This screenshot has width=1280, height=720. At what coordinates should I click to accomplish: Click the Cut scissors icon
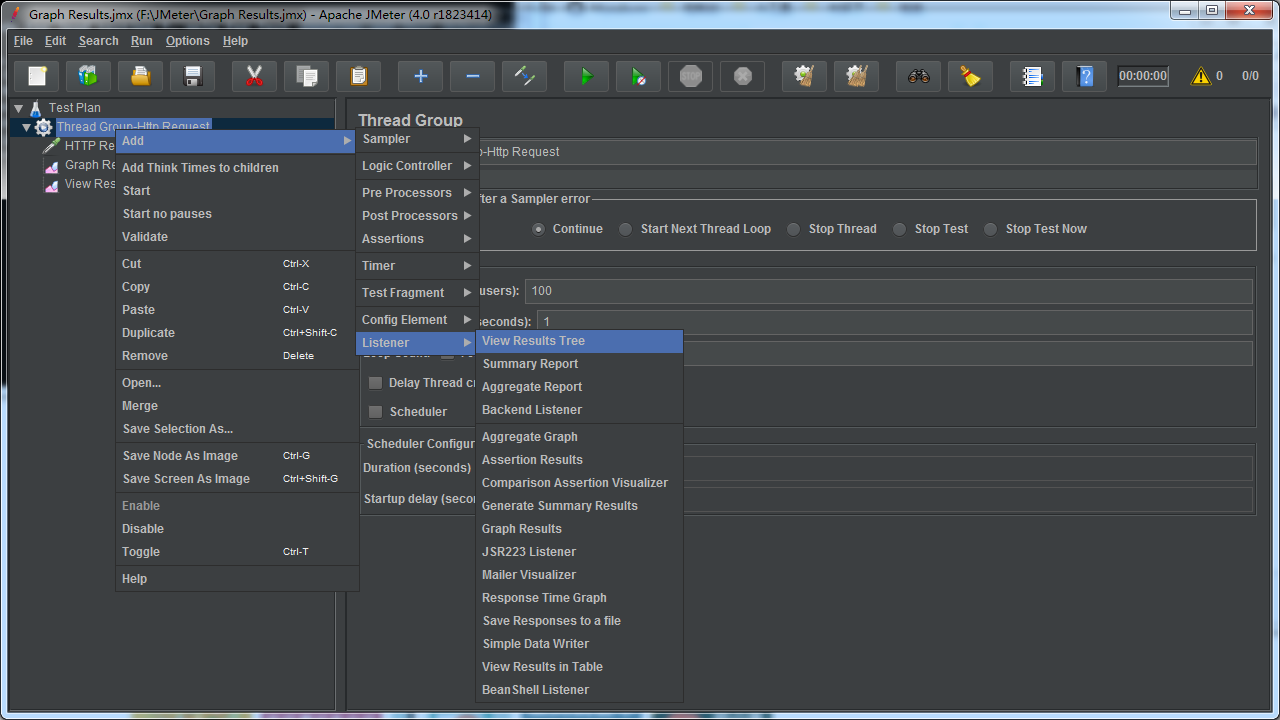point(255,76)
